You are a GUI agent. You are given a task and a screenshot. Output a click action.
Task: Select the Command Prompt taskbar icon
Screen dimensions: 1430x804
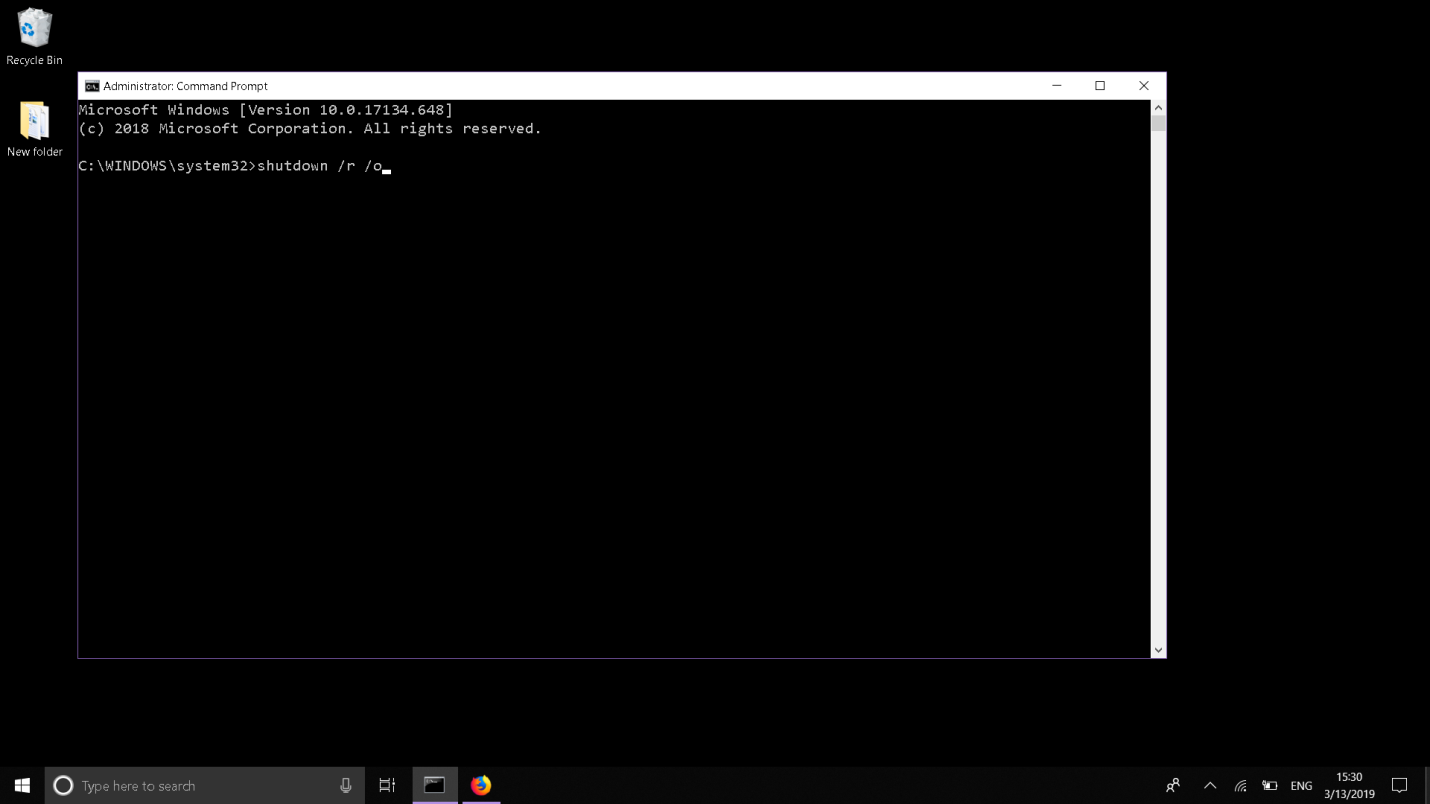coord(434,785)
